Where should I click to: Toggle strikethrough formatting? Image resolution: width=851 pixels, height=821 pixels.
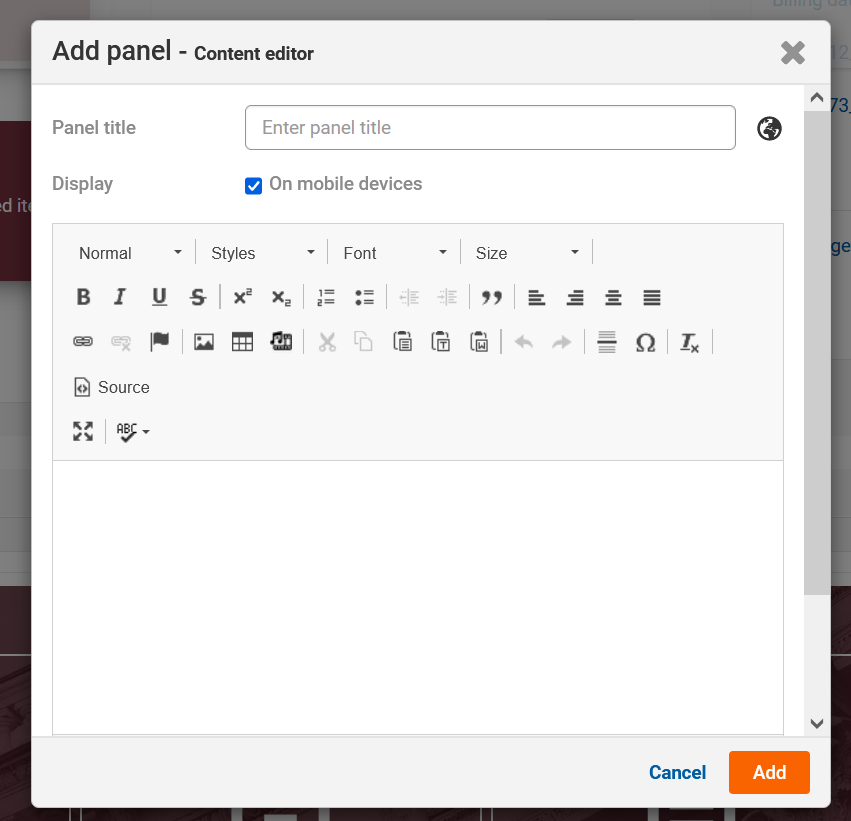198,297
